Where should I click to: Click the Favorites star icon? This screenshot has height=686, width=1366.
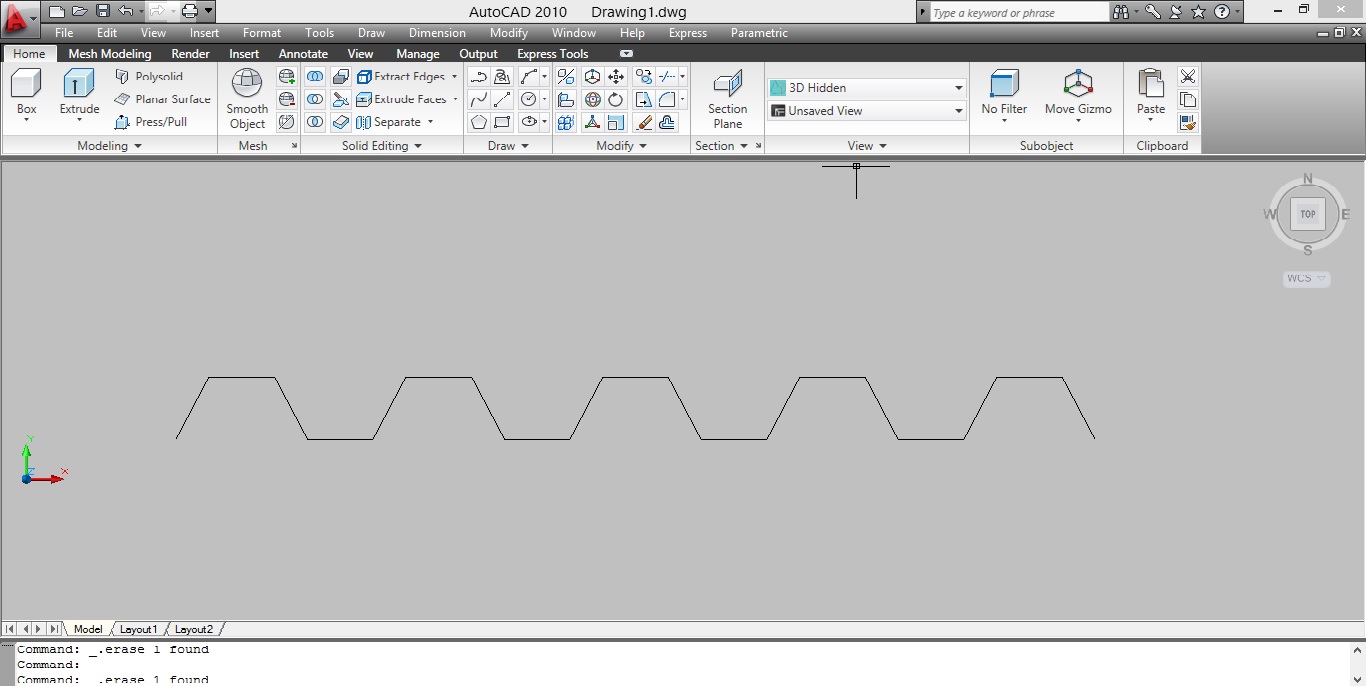tap(1199, 12)
